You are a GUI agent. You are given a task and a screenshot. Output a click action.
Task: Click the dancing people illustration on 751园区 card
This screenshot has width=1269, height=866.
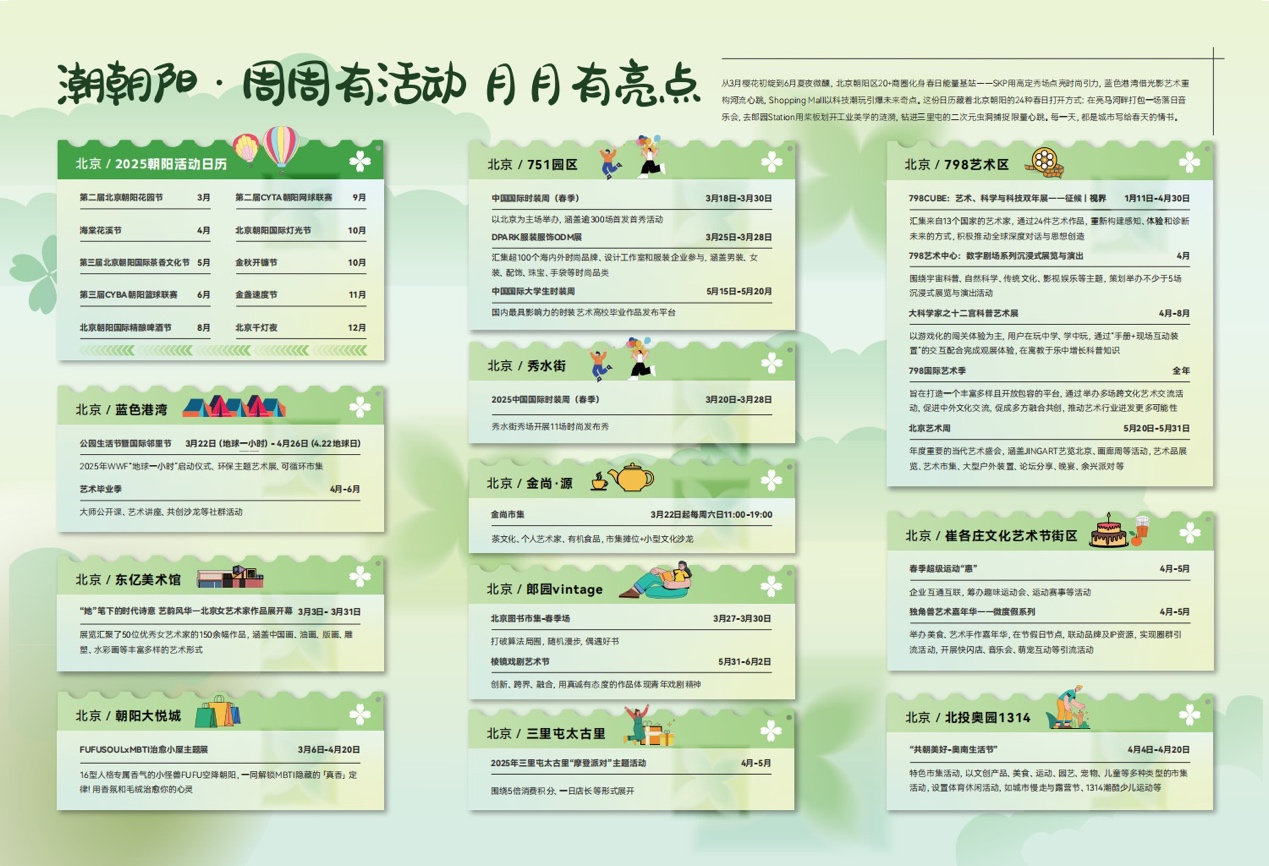632,159
